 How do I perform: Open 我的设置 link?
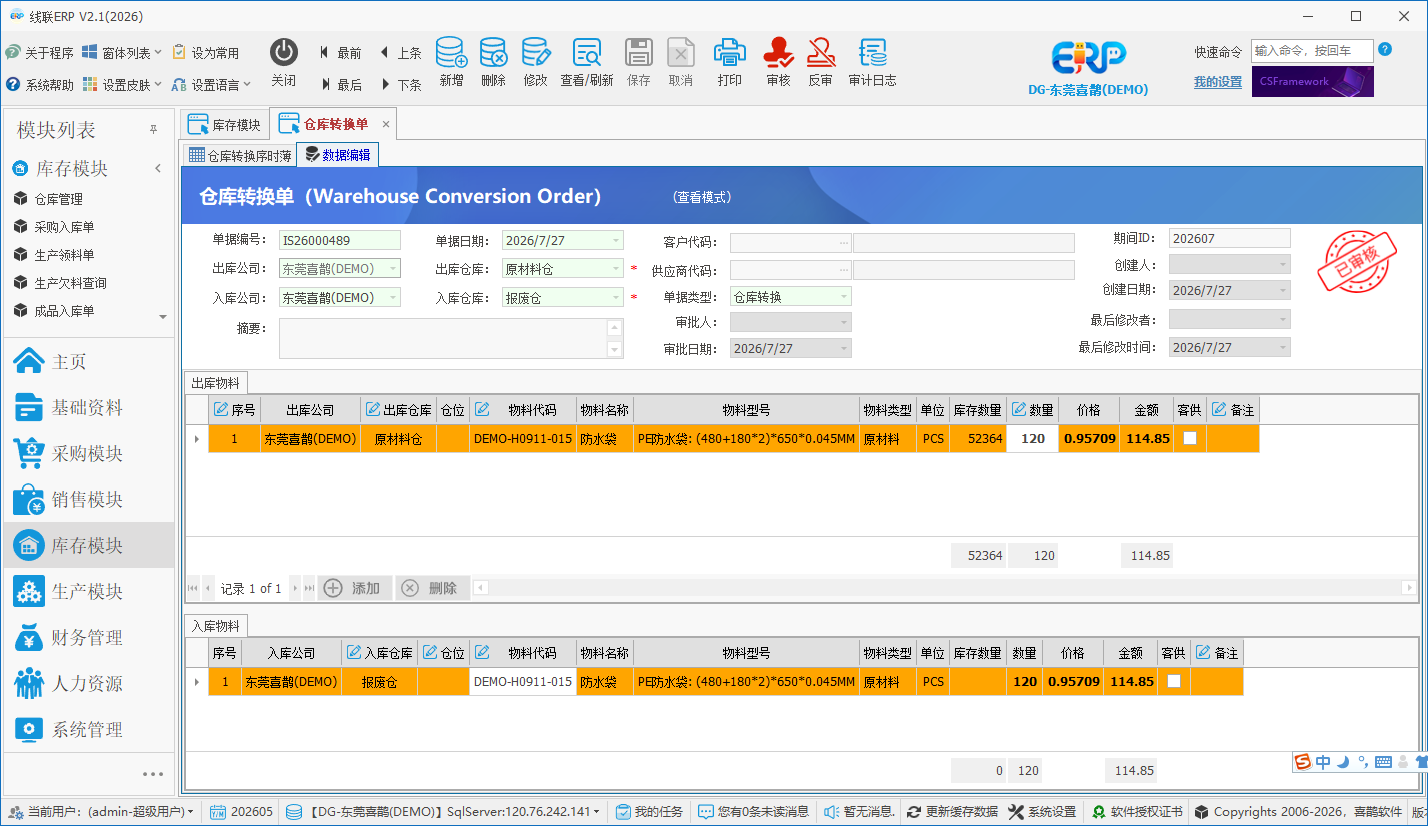point(1218,82)
